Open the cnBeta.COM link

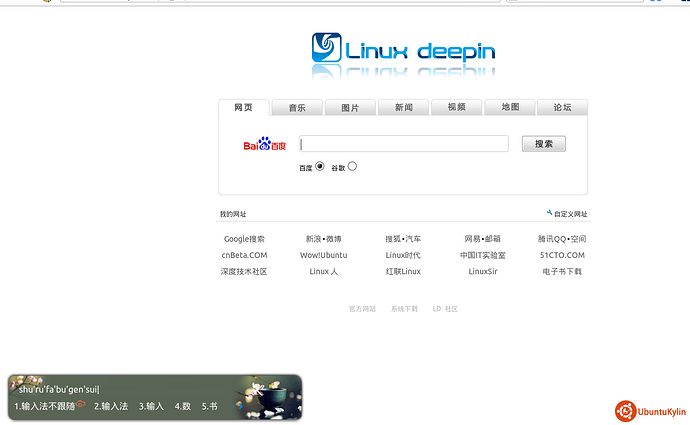tap(244, 255)
